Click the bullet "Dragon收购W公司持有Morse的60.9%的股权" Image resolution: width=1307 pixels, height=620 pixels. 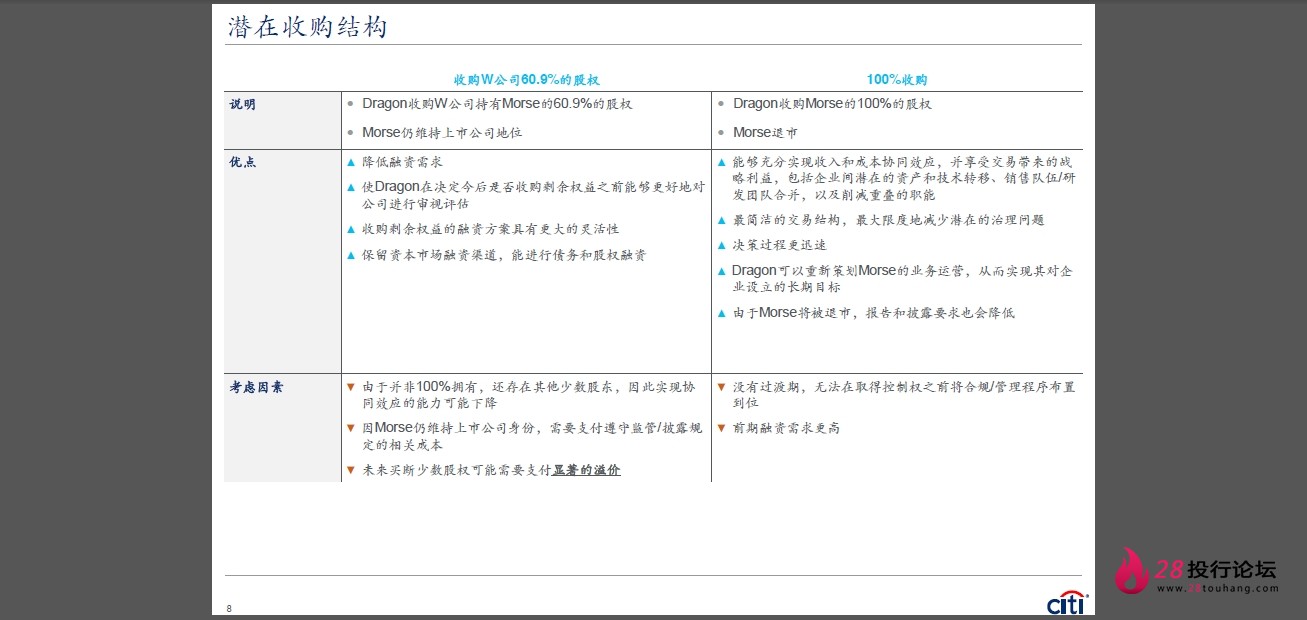coord(497,104)
